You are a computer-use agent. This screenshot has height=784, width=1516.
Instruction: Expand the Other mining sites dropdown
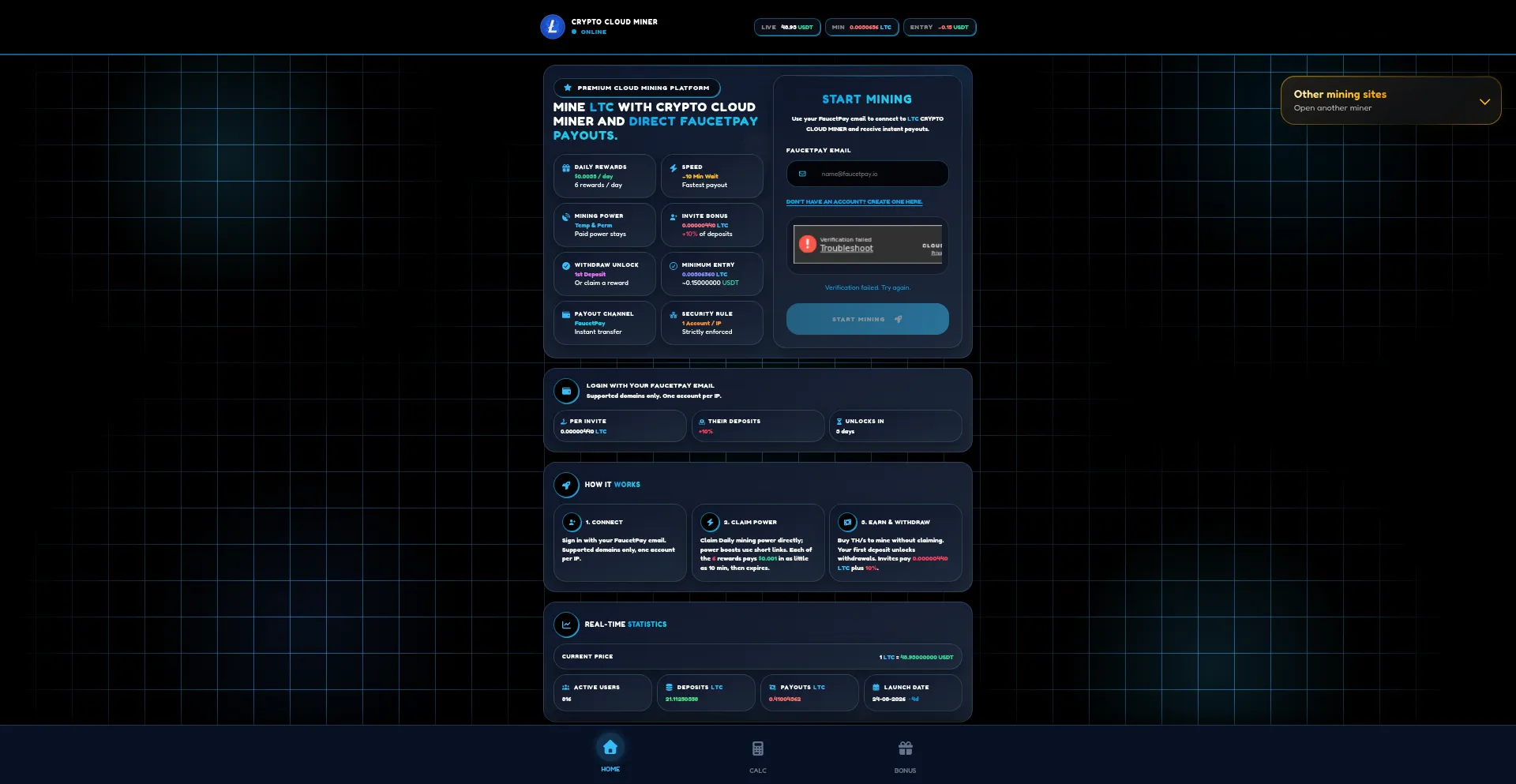tap(1390, 100)
